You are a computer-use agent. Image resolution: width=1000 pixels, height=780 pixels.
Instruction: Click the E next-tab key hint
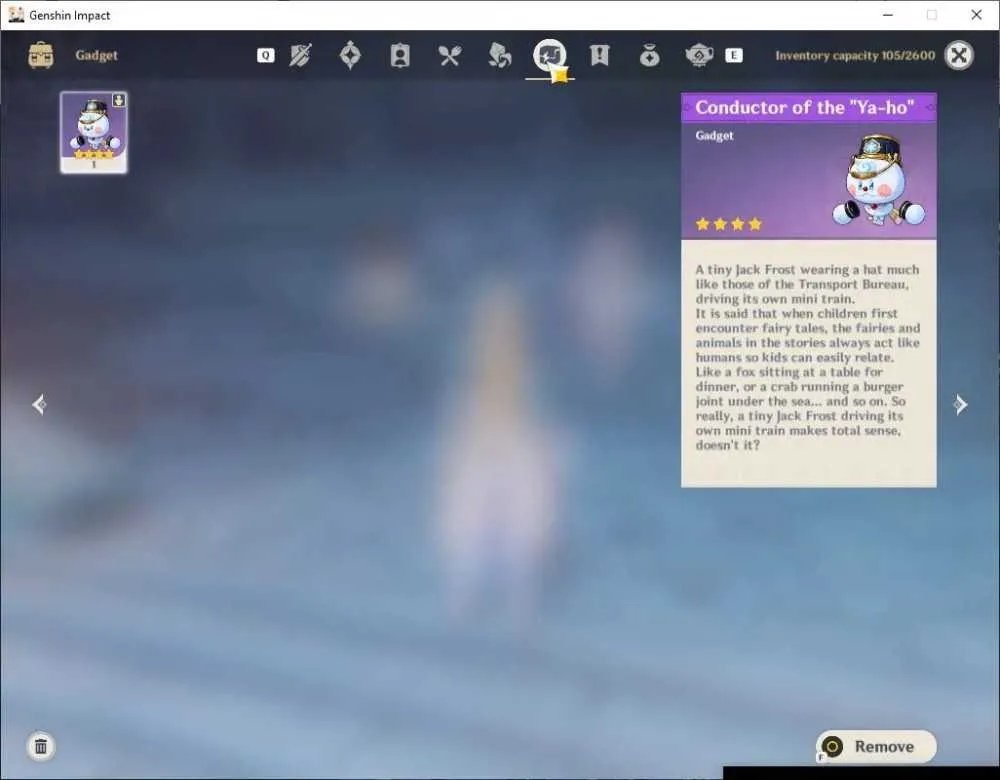coord(733,55)
